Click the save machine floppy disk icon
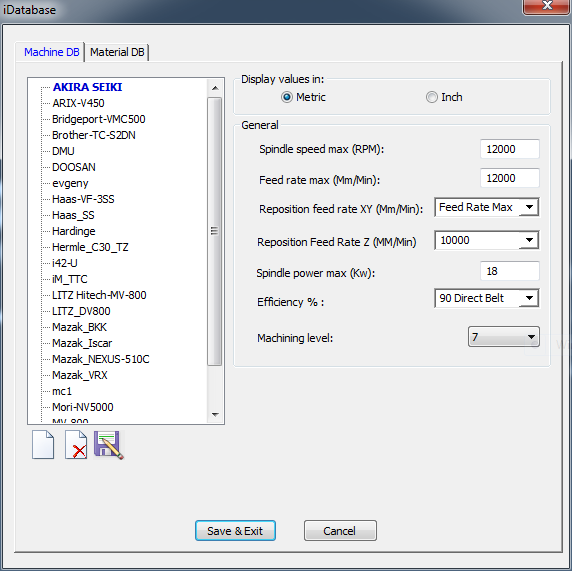The height and width of the screenshot is (571, 572). [x=109, y=444]
